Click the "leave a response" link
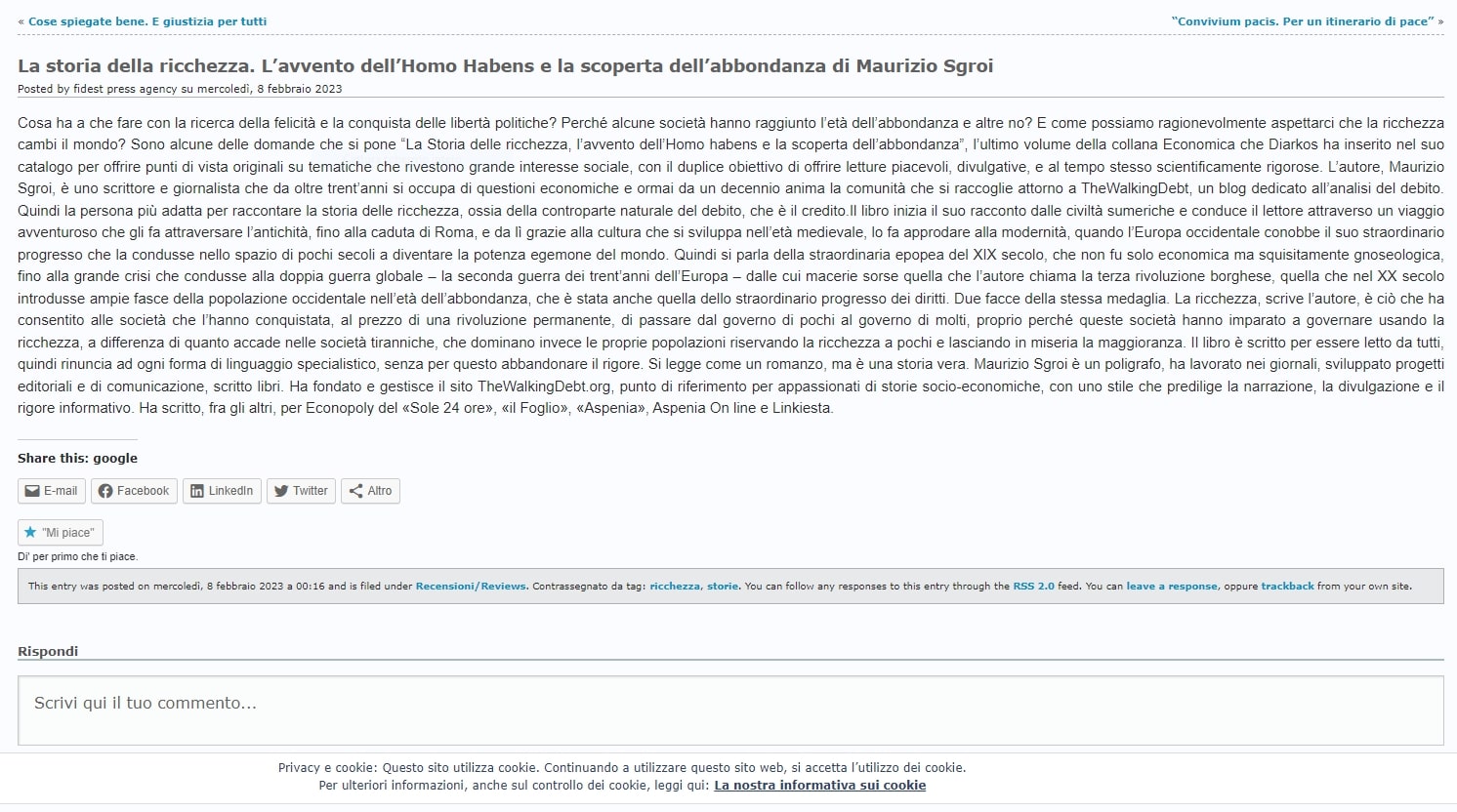This screenshot has height=812, width=1457. tap(1172, 587)
